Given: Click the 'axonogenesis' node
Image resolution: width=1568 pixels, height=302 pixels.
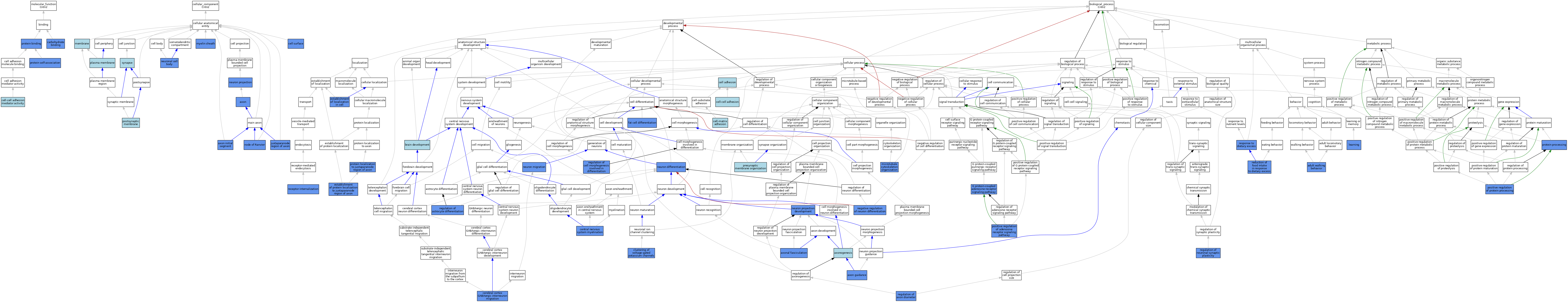Looking at the screenshot, I should [x=843, y=253].
